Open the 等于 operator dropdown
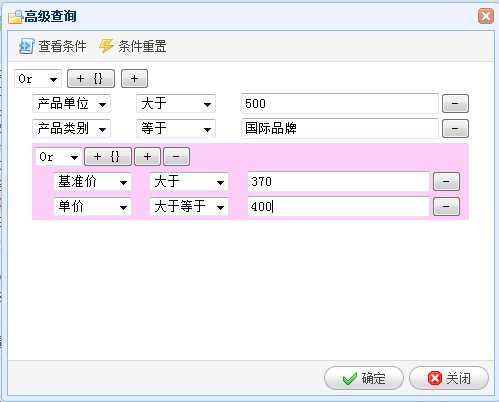This screenshot has width=499, height=402. click(176, 129)
